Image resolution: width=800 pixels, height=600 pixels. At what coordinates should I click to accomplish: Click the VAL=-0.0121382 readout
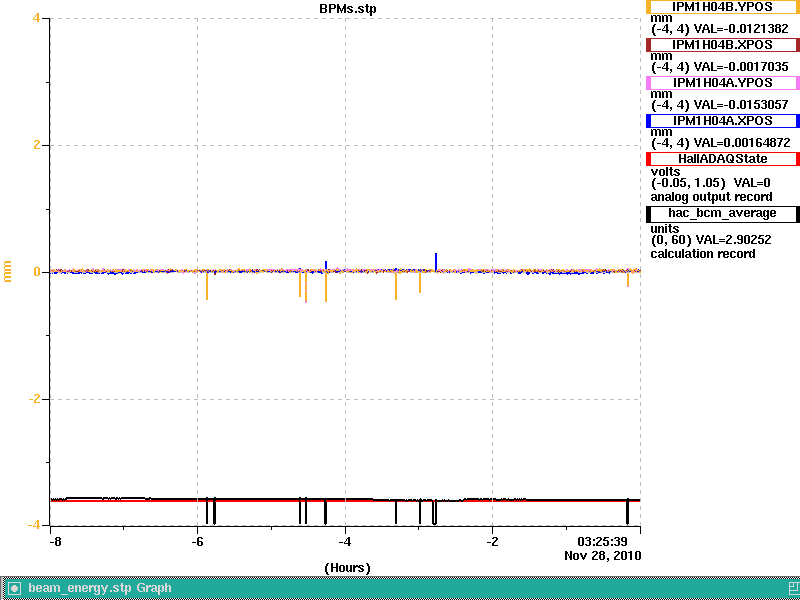(x=741, y=29)
